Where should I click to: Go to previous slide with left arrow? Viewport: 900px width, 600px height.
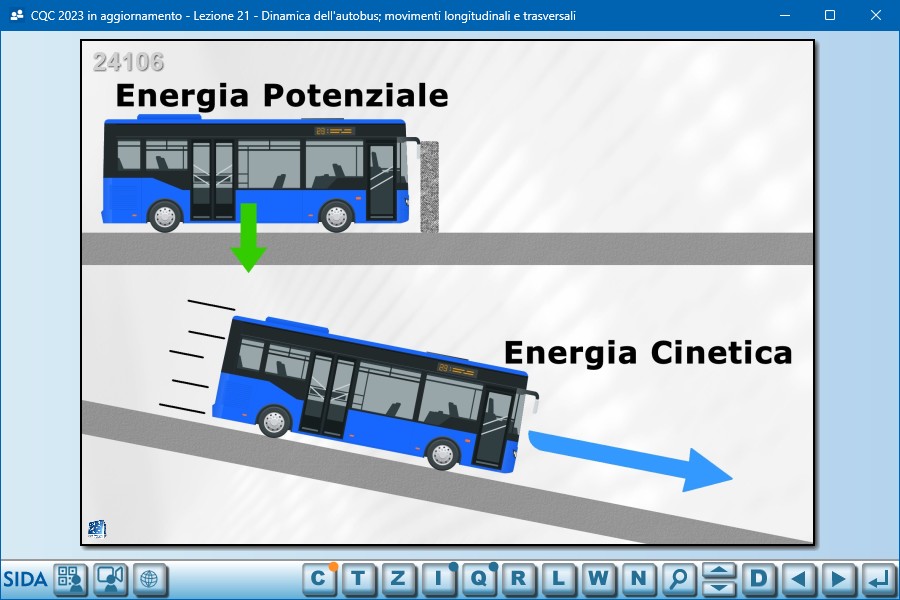click(x=798, y=578)
